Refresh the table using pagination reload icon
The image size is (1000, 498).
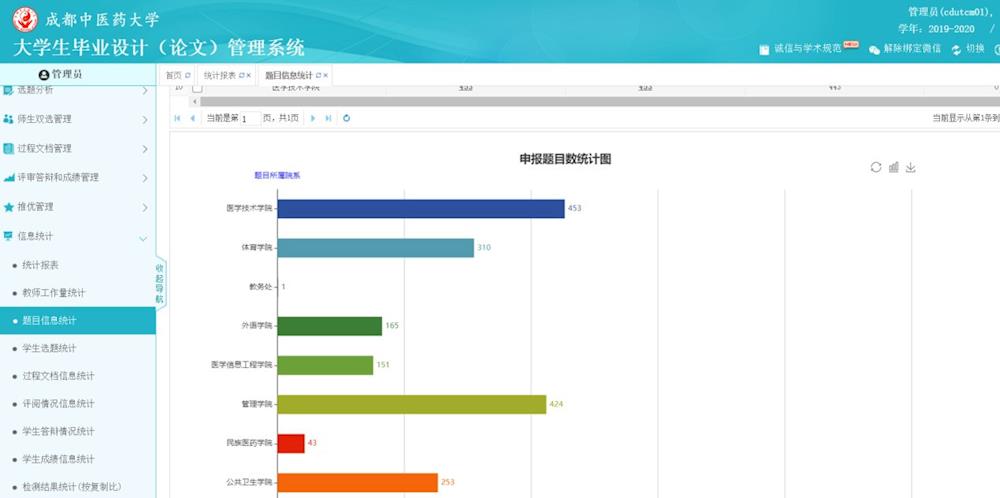pyautogui.click(x=346, y=118)
